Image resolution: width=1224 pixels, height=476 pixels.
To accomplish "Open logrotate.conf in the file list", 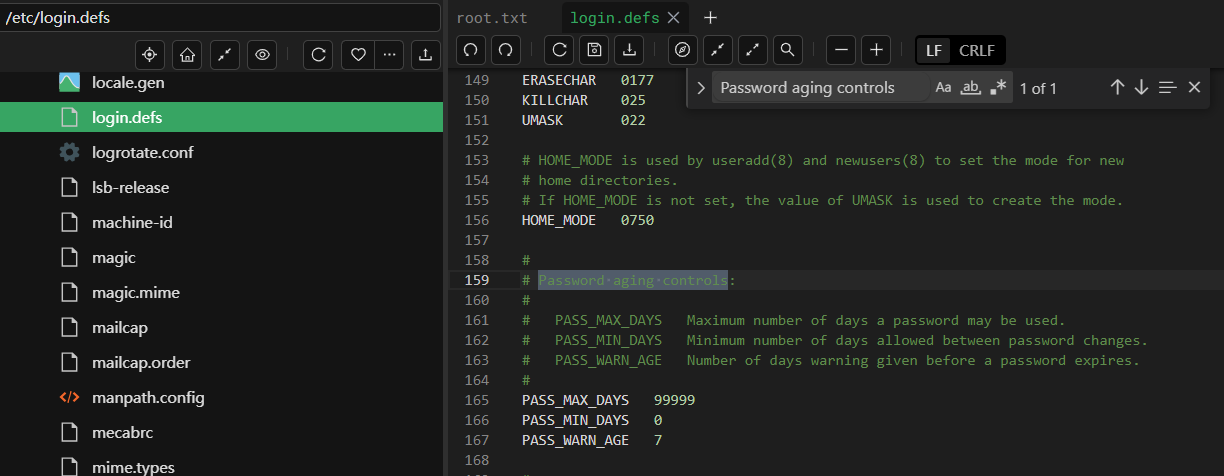I will [142, 152].
